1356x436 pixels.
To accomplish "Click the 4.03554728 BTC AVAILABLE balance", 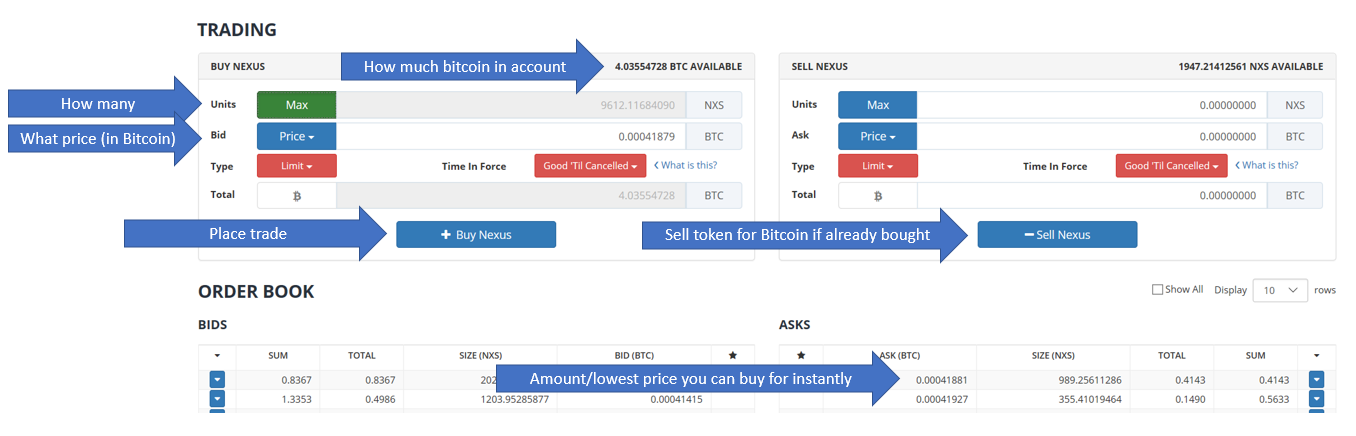I will [678, 67].
